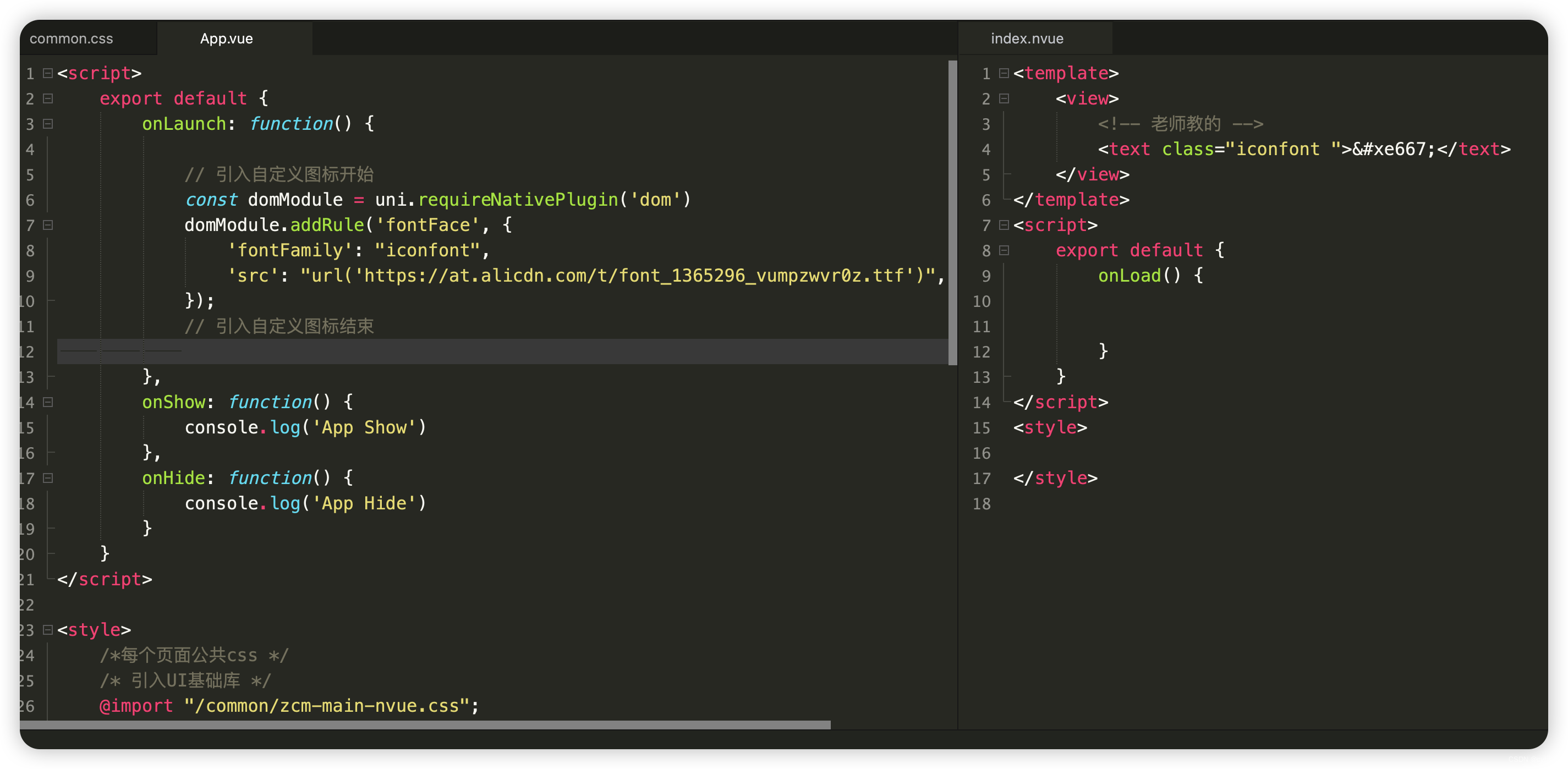The width and height of the screenshot is (1568, 769).
Task: Collapse the view element fold icon
Action: click(x=1004, y=98)
